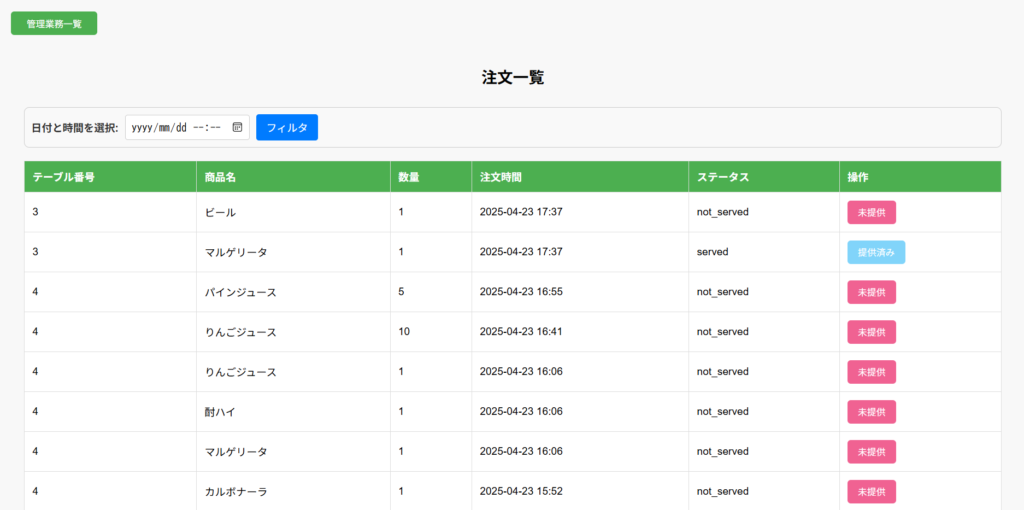The image size is (1024, 510).
Task: Focus the yyyy/mm/dd date-time input field
Action: (176, 127)
